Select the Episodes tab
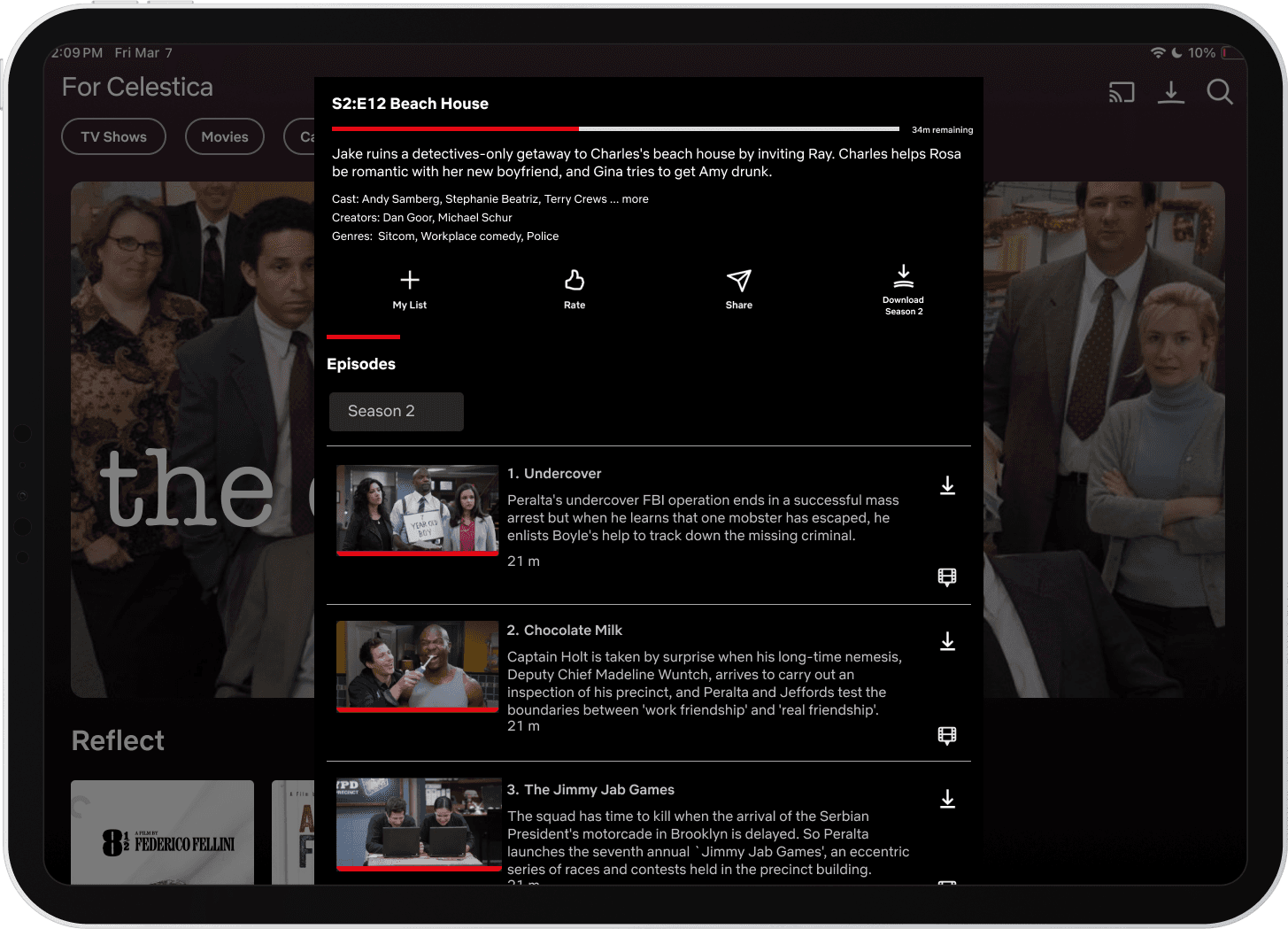The image size is (1288, 929). pos(361,364)
